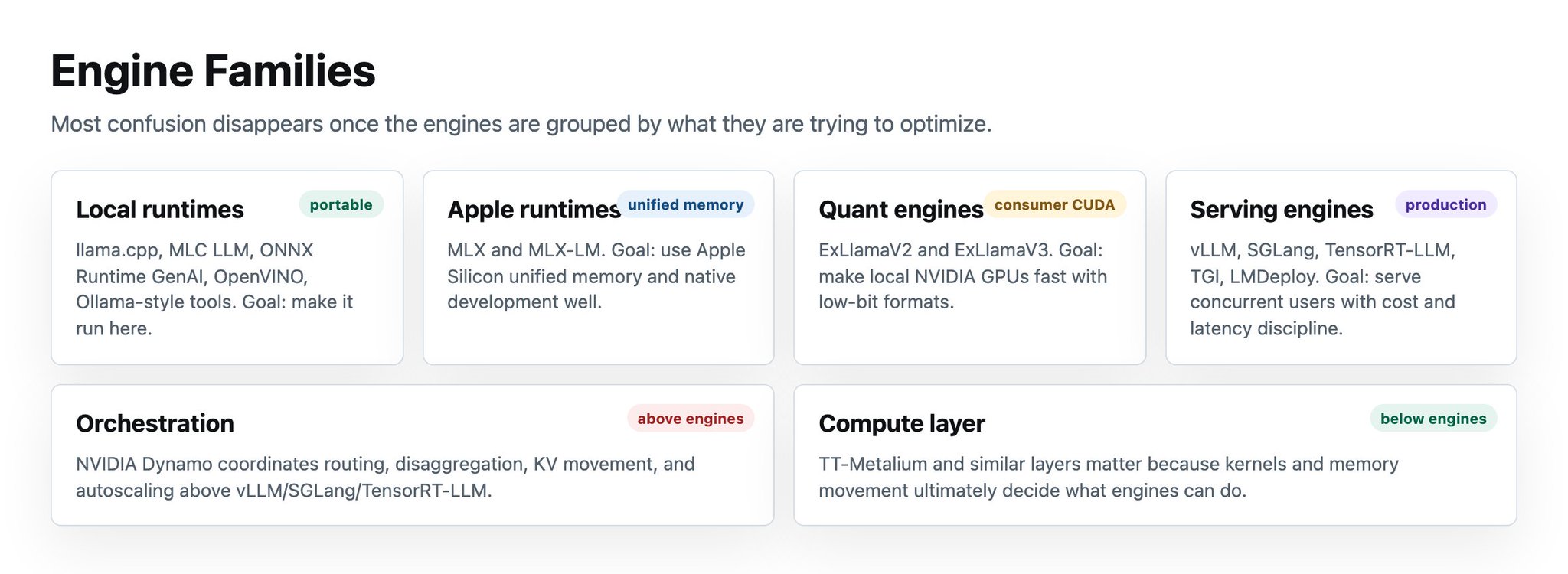
Task: Open the Apple runtimes card title
Action: pos(534,210)
